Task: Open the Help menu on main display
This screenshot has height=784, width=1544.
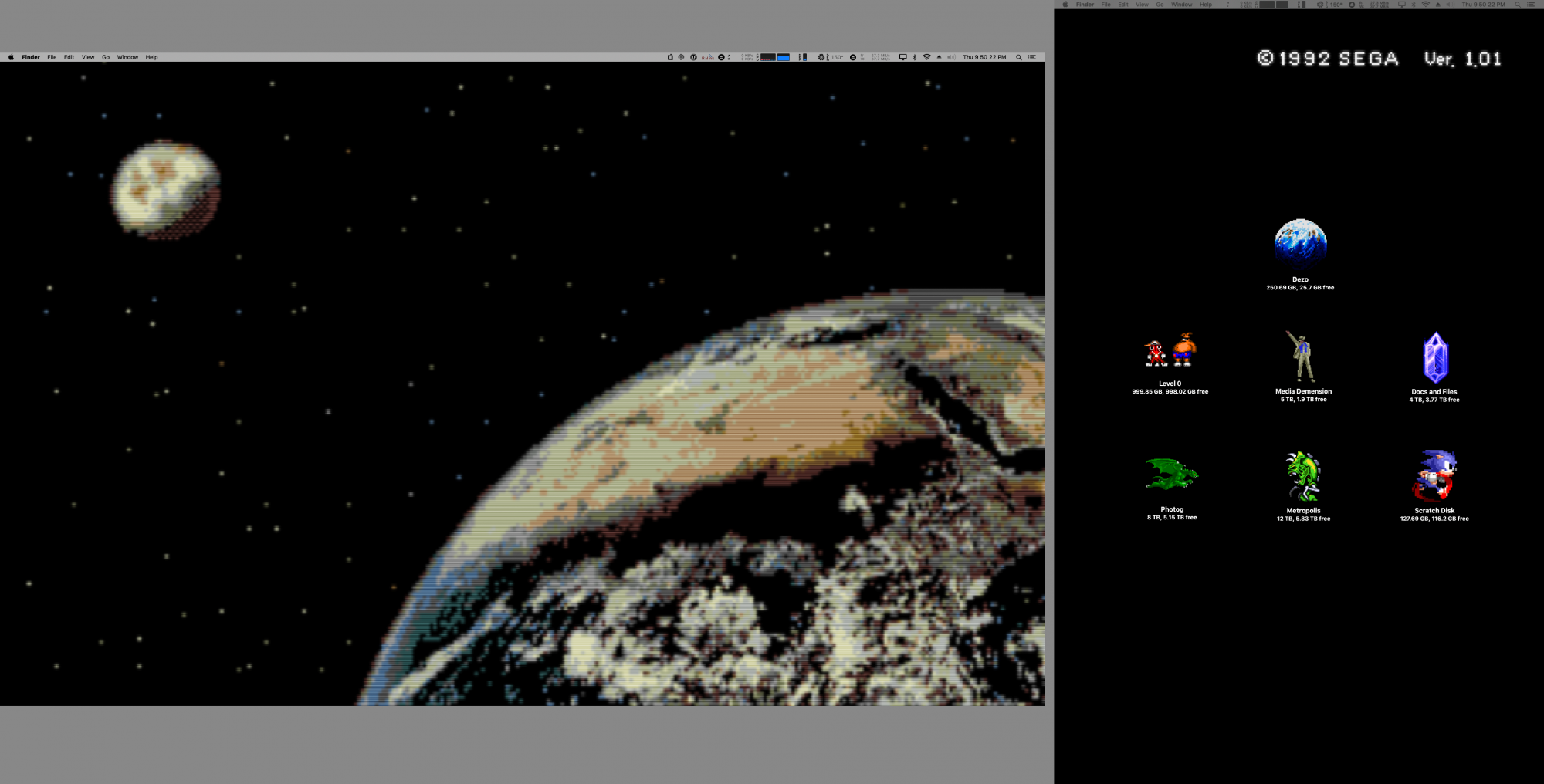Action: [x=152, y=57]
